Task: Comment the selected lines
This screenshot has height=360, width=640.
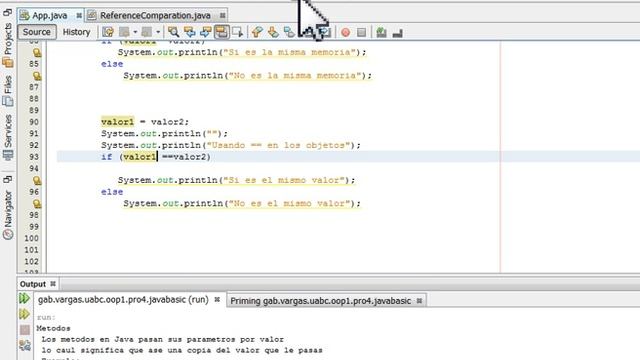Action: [381, 32]
